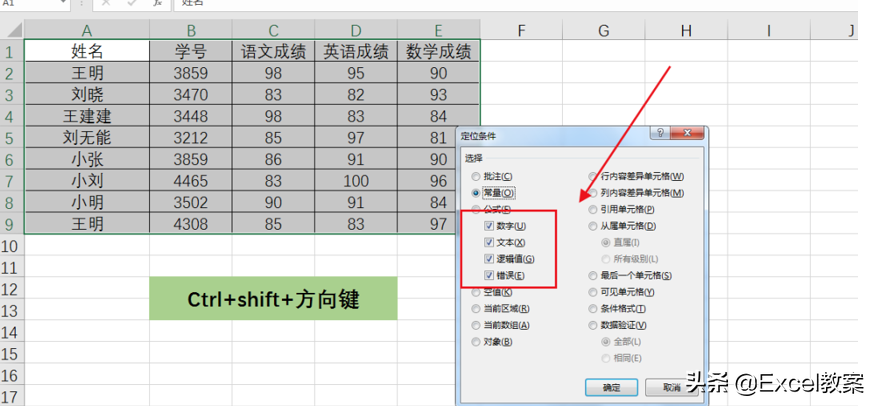Select the 数据验证(V) radio option
Screen dimensions: 875x406
[618, 325]
